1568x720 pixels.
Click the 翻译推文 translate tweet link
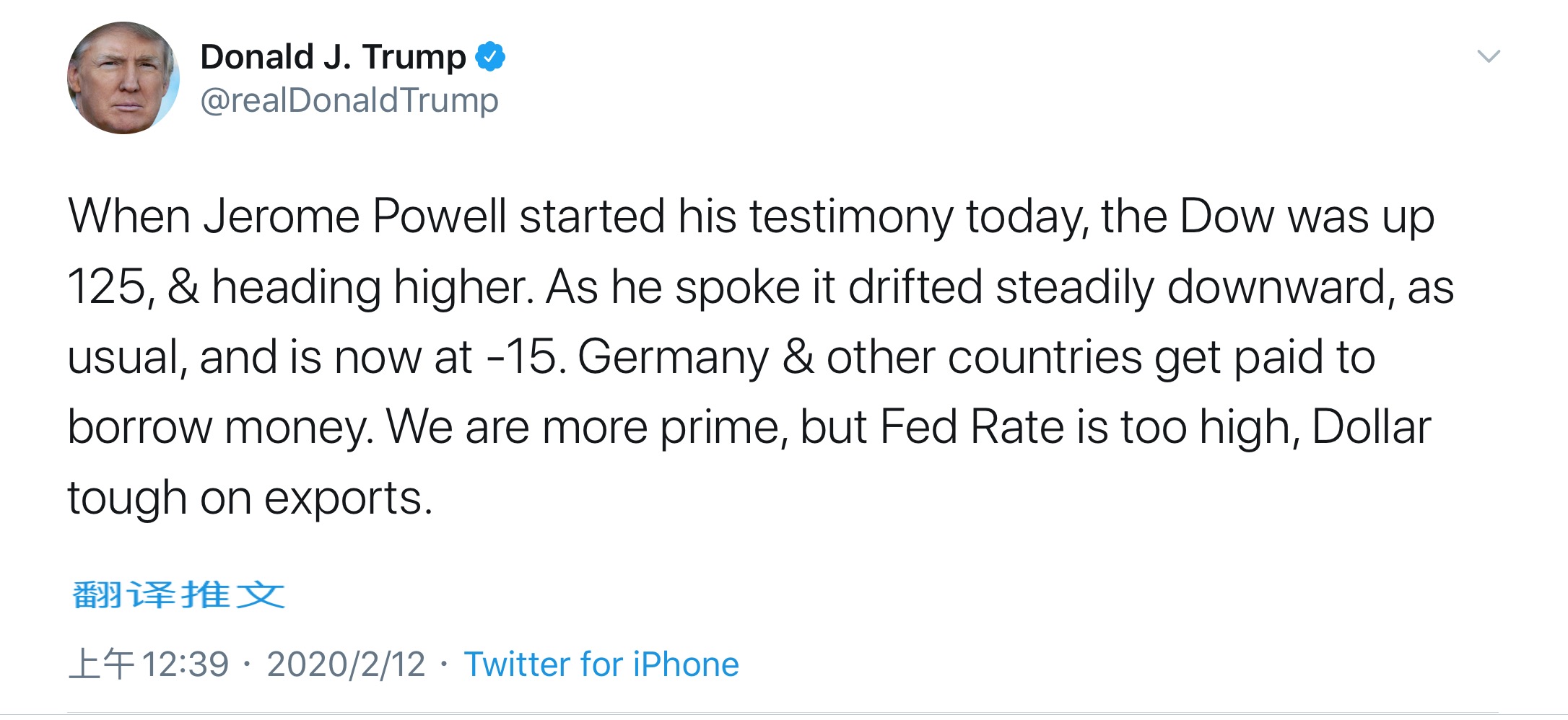(x=178, y=595)
